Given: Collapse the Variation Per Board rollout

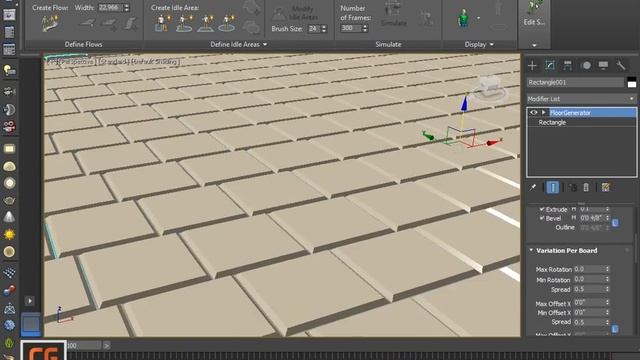Looking at the screenshot, I should 531,250.
